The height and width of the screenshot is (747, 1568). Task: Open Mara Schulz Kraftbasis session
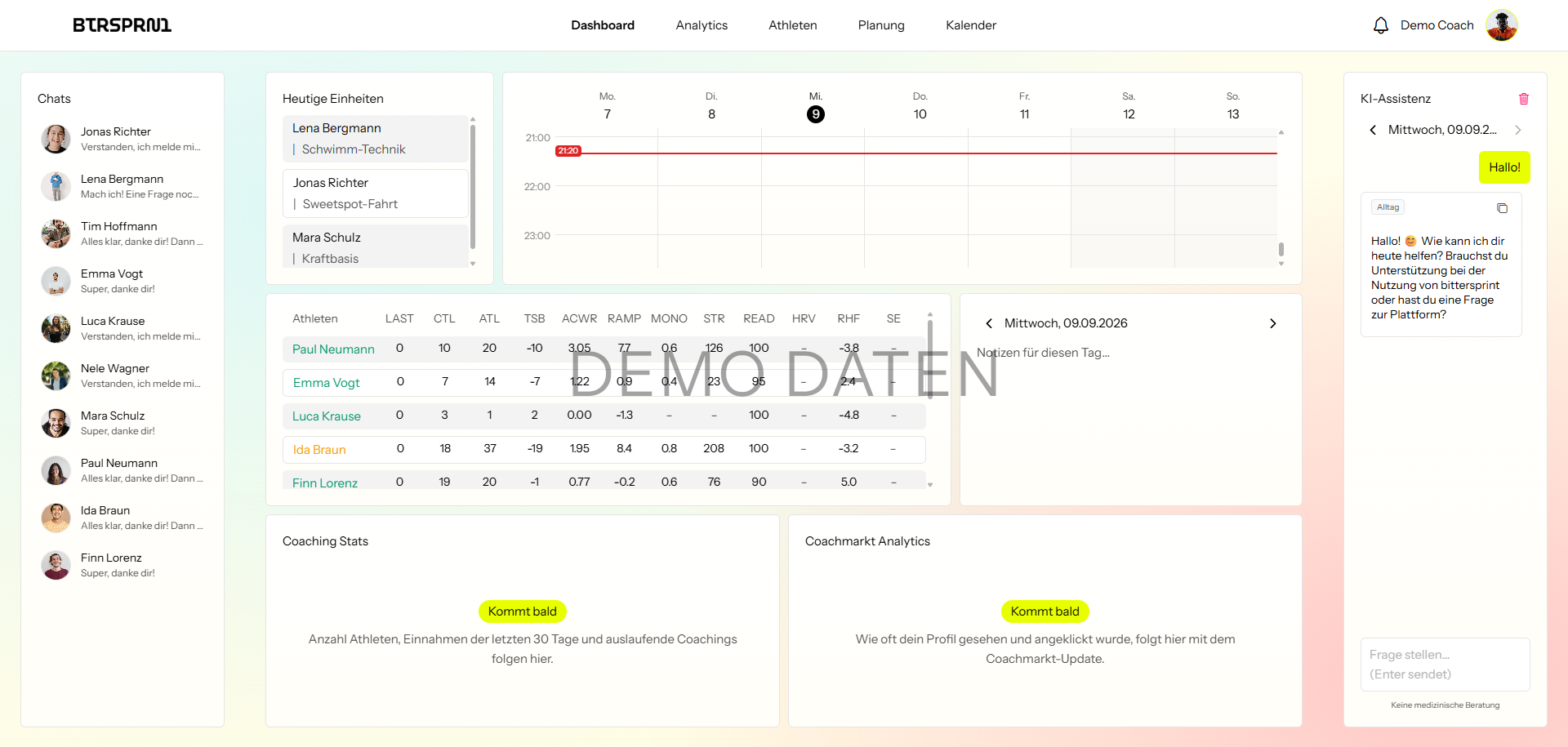click(376, 247)
